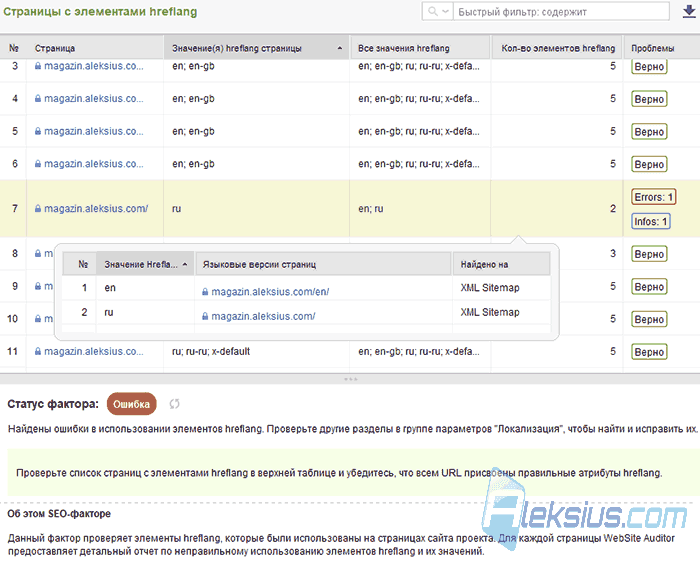The height and width of the screenshot is (562, 700).
Task: Select 'XML Sitemap' in popup row 2
Action: [490, 312]
